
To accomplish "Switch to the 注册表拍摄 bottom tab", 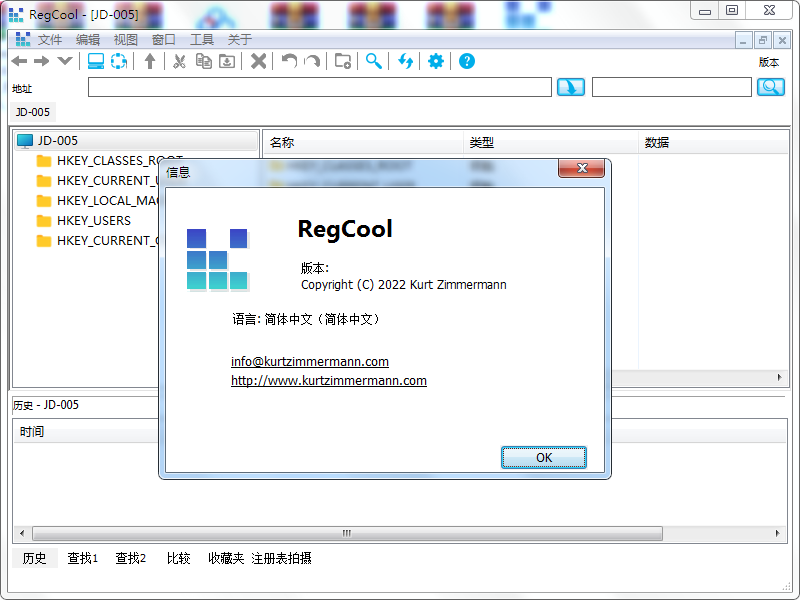I will pos(281,558).
